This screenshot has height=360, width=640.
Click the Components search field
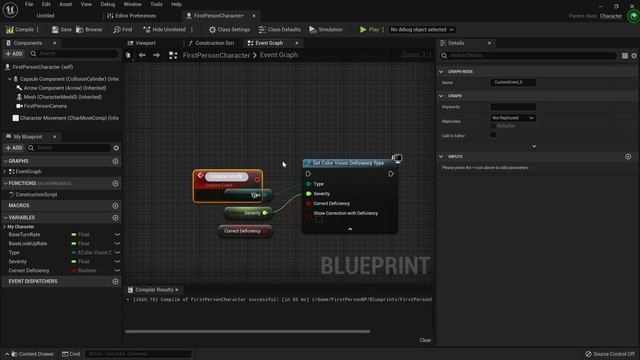[73, 53]
